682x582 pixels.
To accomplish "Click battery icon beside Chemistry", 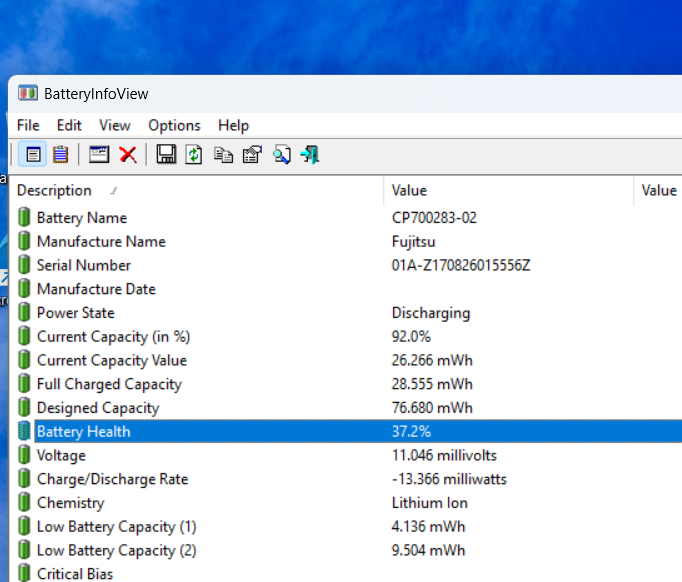I will click(24, 502).
